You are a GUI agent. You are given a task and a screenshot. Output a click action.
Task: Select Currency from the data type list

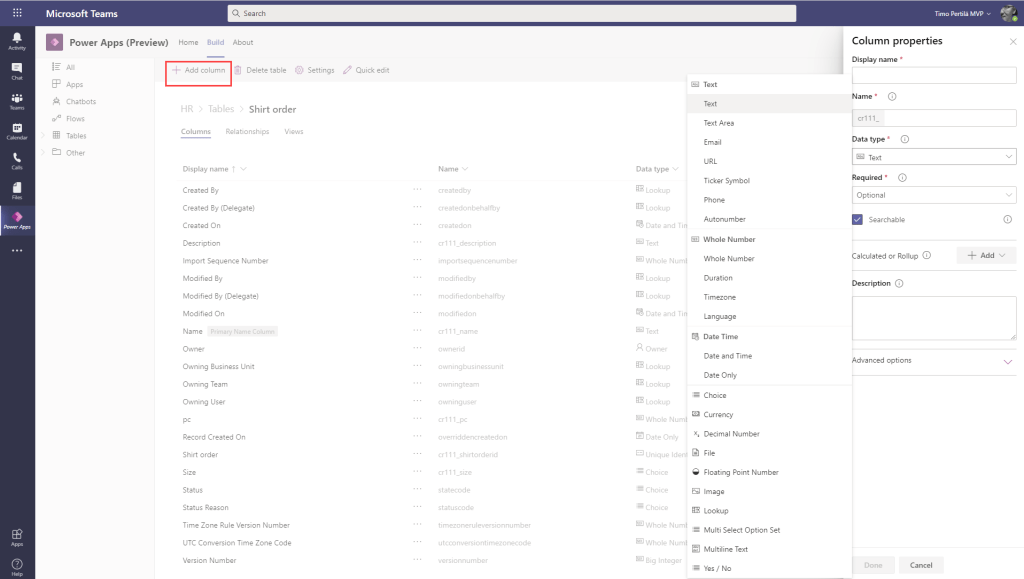click(x=718, y=414)
